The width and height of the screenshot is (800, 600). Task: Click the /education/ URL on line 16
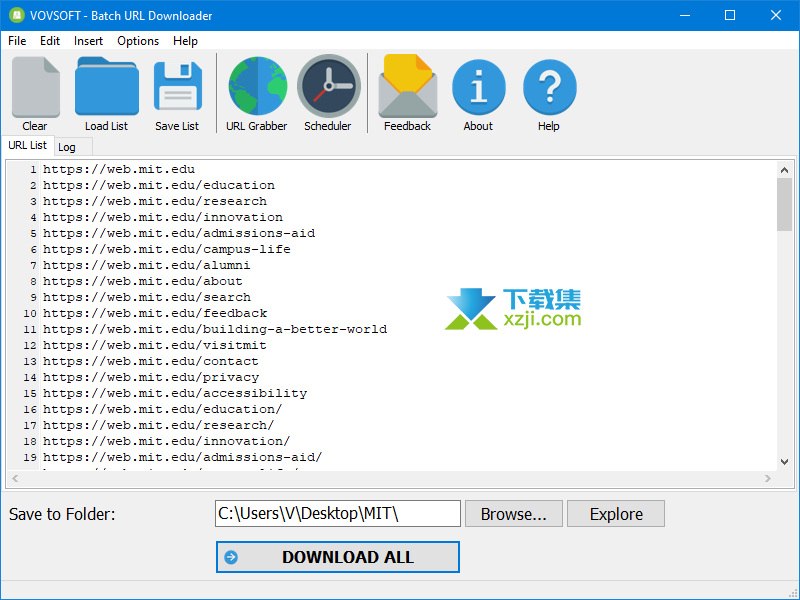point(163,409)
